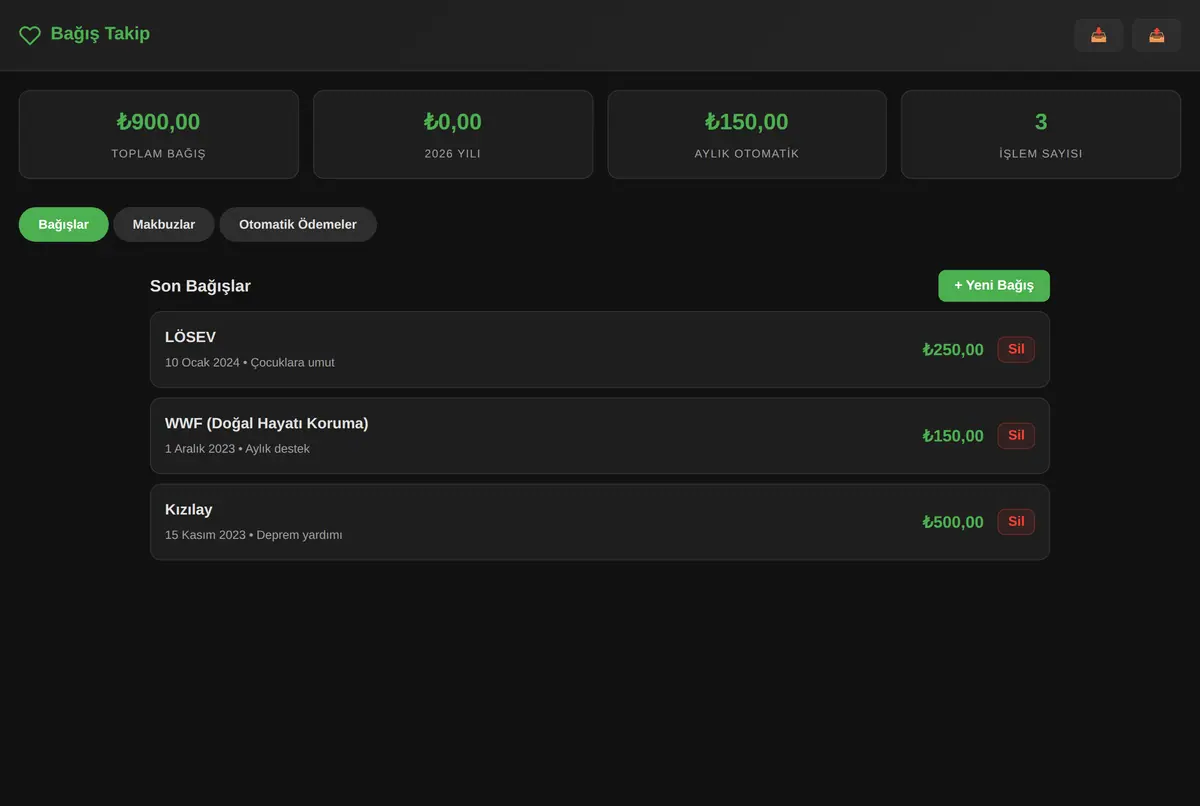This screenshot has height=806, width=1200.
Task: Select the WWF (Doğal Hayatı Koruma) entry
Action: point(600,436)
